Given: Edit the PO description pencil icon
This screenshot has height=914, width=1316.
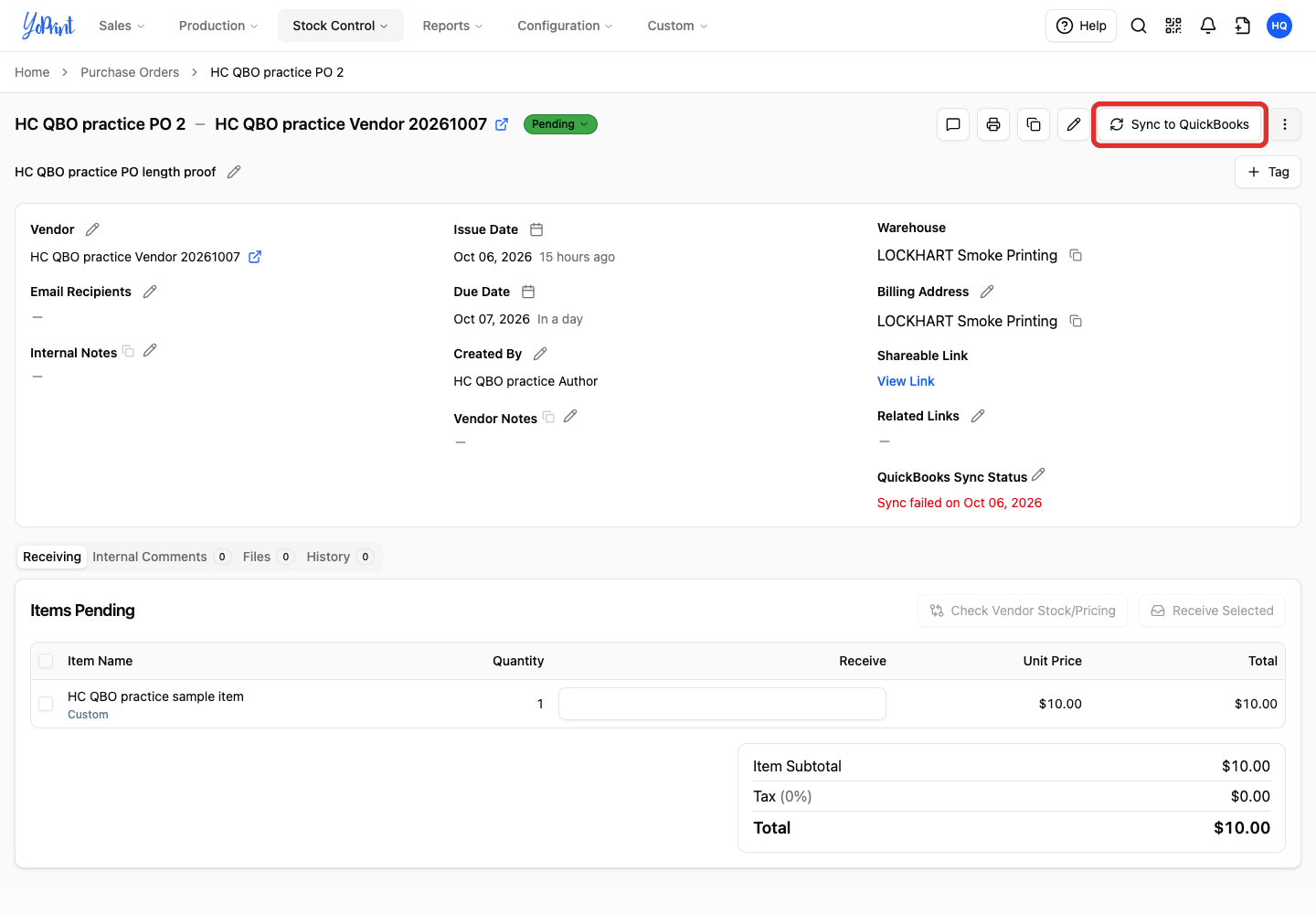Looking at the screenshot, I should [234, 172].
